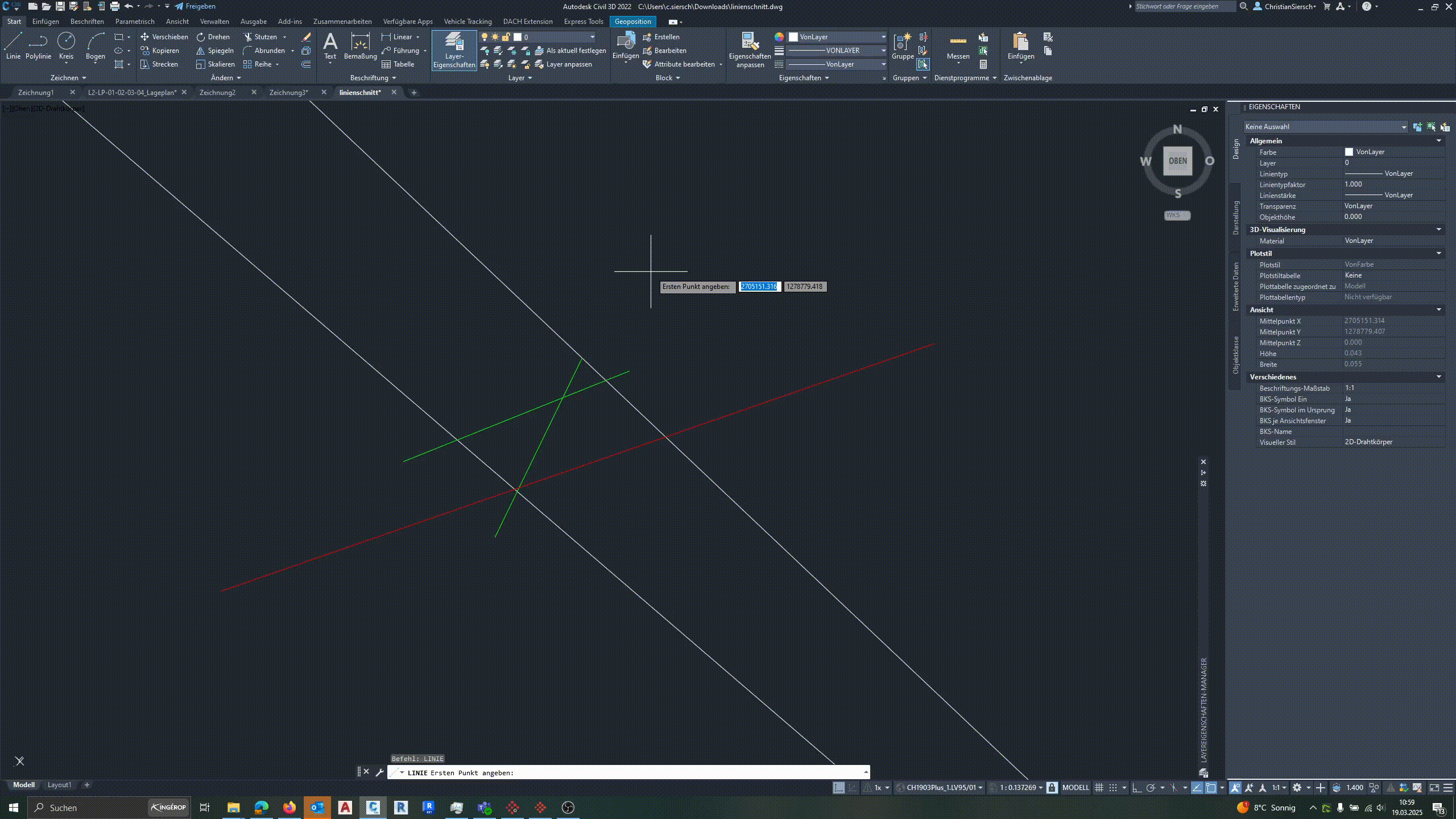This screenshot has width=1456, height=819.
Task: Open the Text annotation tool
Action: pos(330,45)
